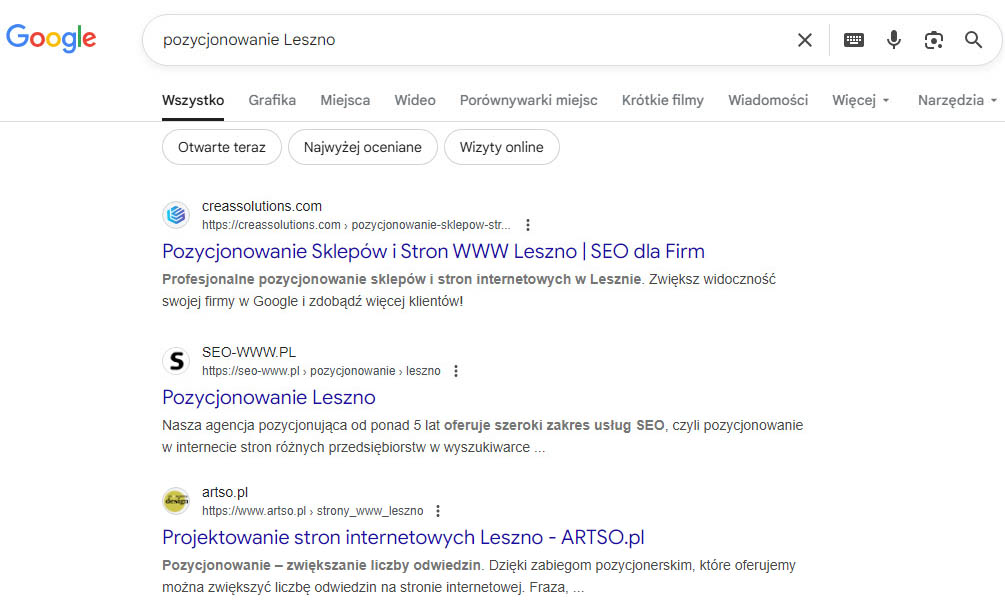
Task: Open the 'Narzędzia' tools dropdown
Action: coord(957,100)
